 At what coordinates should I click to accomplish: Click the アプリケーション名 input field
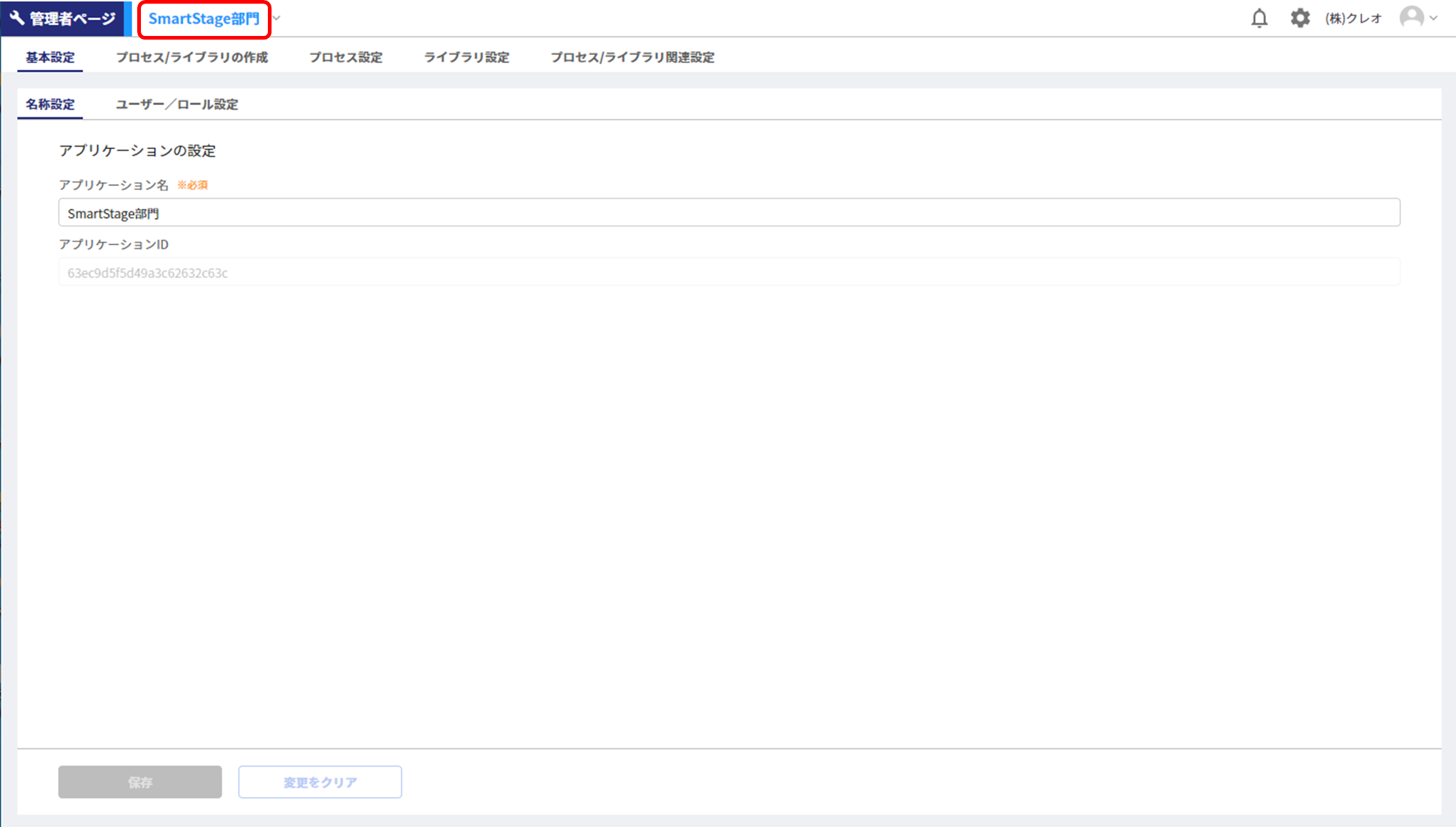click(x=729, y=213)
